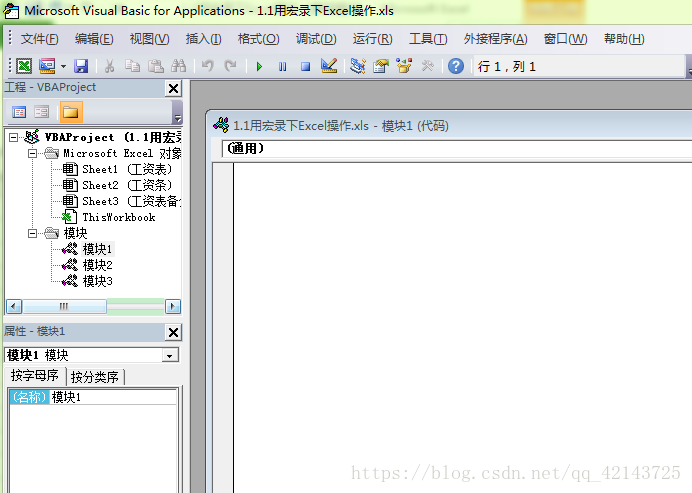The width and height of the screenshot is (692, 493).
Task: Open the Toolbox hammer-wrench icon
Action: click(427, 66)
